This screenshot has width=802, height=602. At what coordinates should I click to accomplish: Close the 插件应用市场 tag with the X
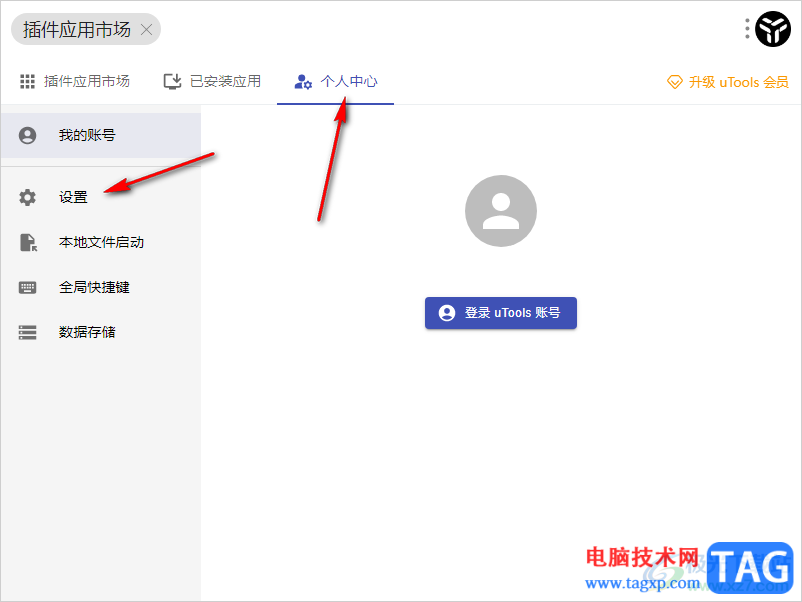(x=146, y=30)
